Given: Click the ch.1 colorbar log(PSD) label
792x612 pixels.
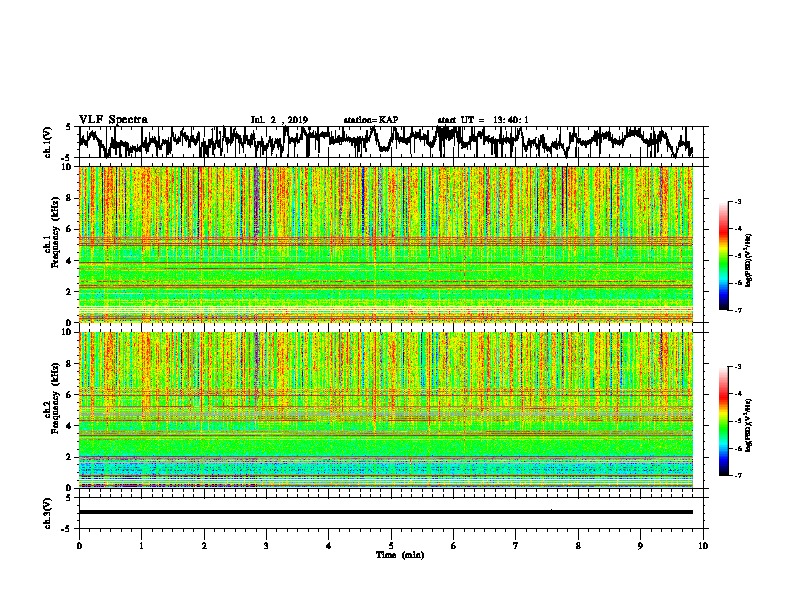Looking at the screenshot, I should point(749,261).
